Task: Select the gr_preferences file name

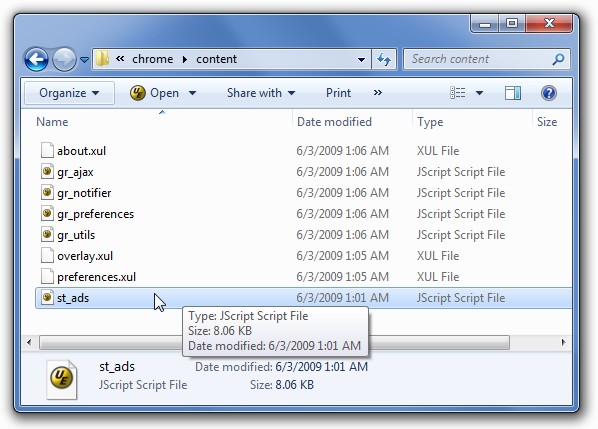Action: 95,214
